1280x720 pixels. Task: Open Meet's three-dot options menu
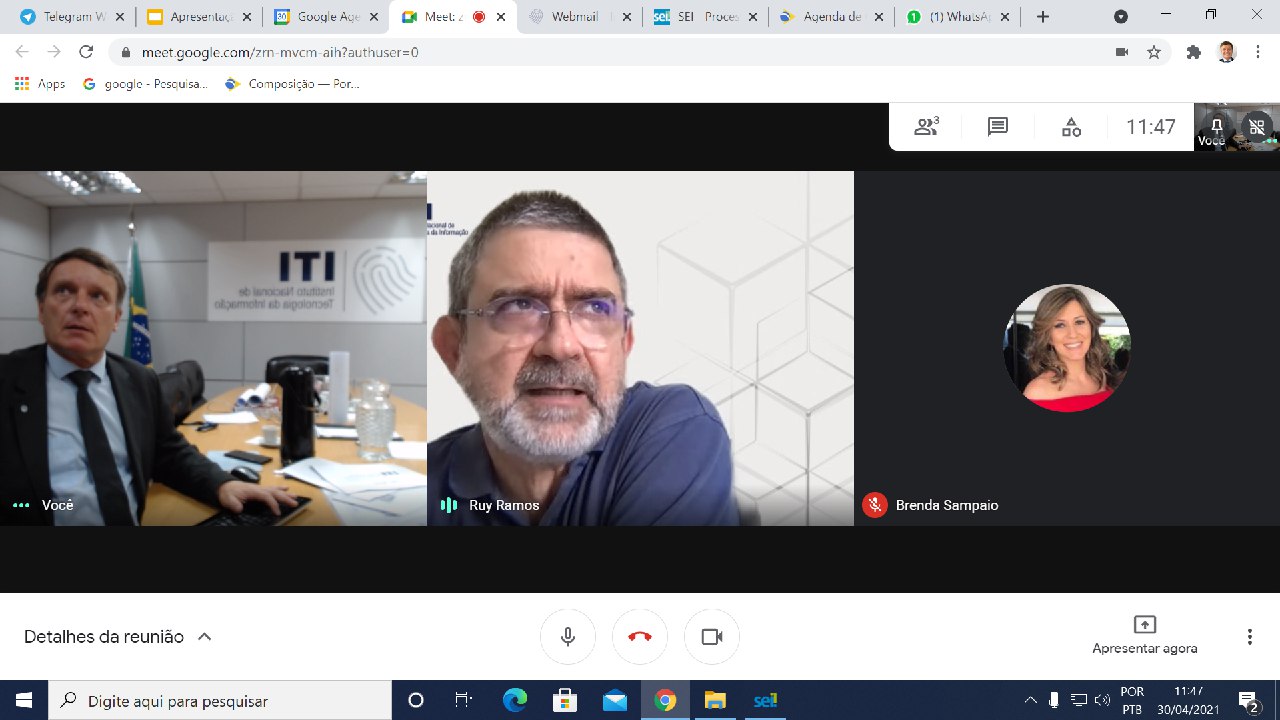(1248, 636)
